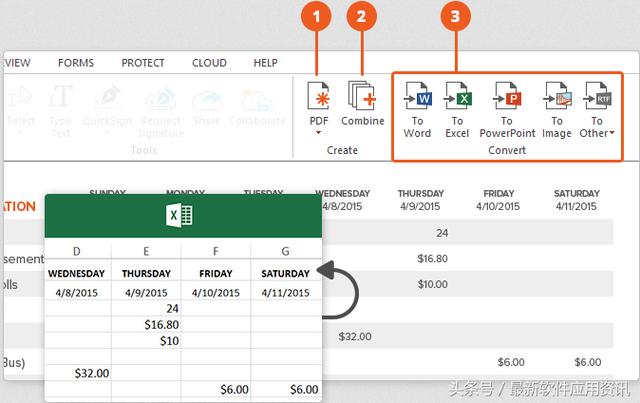
Task: Click the gray WEDNESDAY 4/8/2015 heading in the PDF
Action: click(x=345, y=200)
